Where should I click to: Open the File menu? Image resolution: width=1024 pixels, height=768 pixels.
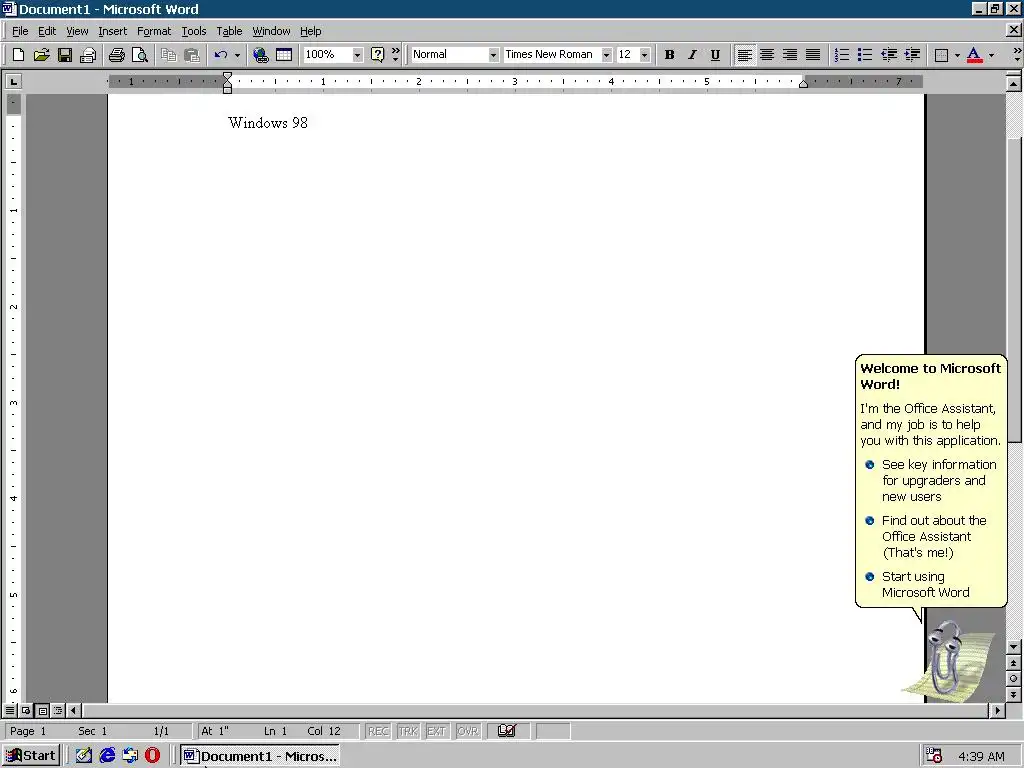click(20, 31)
